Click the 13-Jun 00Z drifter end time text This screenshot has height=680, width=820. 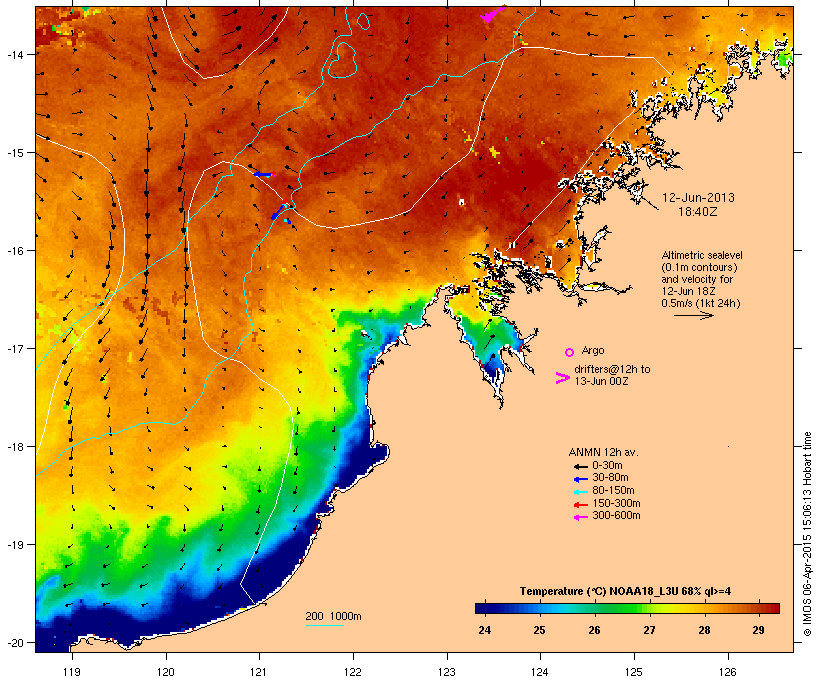601,381
